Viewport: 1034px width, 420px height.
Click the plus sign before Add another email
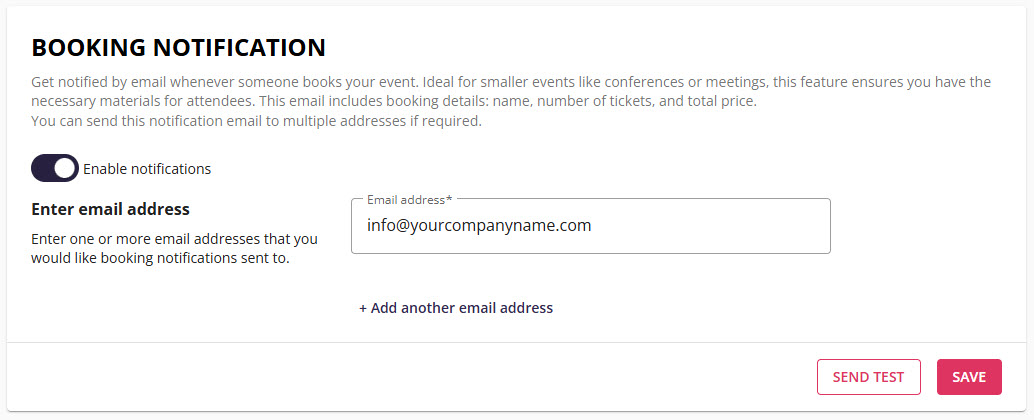click(x=363, y=308)
